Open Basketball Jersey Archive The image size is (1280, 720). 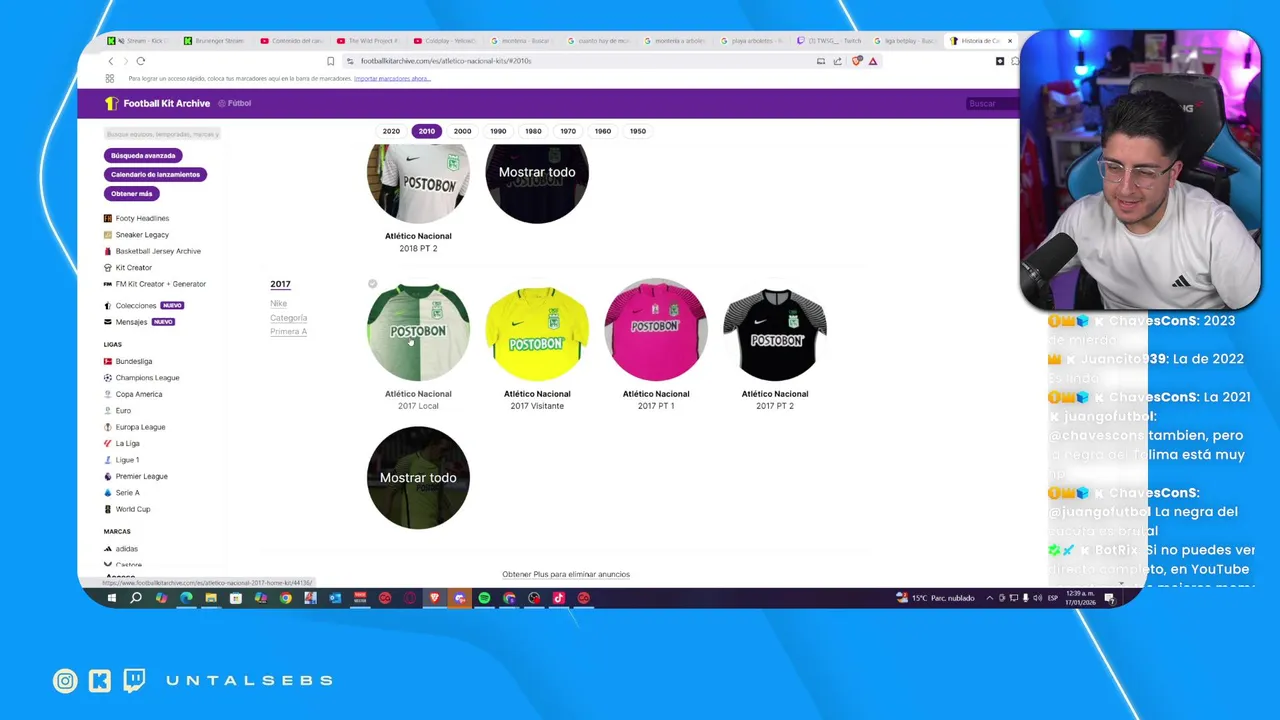tap(157, 251)
